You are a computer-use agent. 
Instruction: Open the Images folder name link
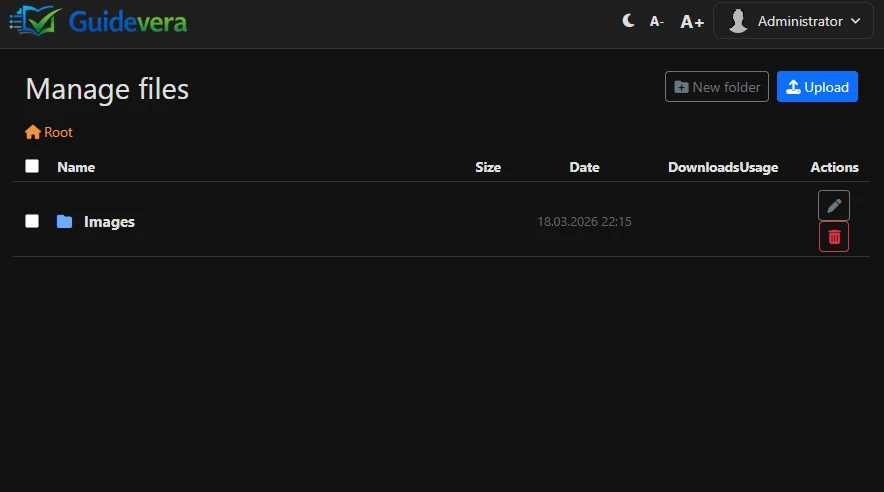109,222
